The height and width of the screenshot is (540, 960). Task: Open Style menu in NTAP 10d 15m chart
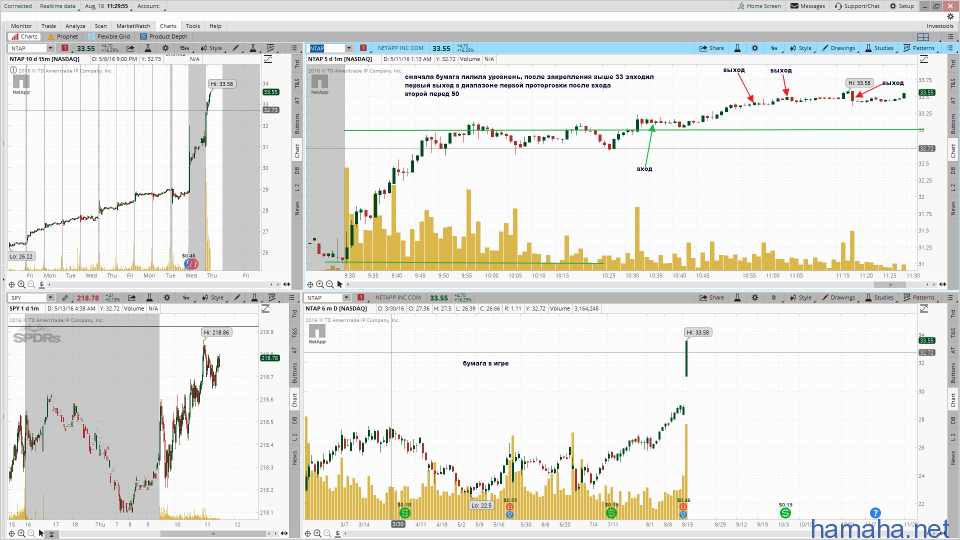212,48
